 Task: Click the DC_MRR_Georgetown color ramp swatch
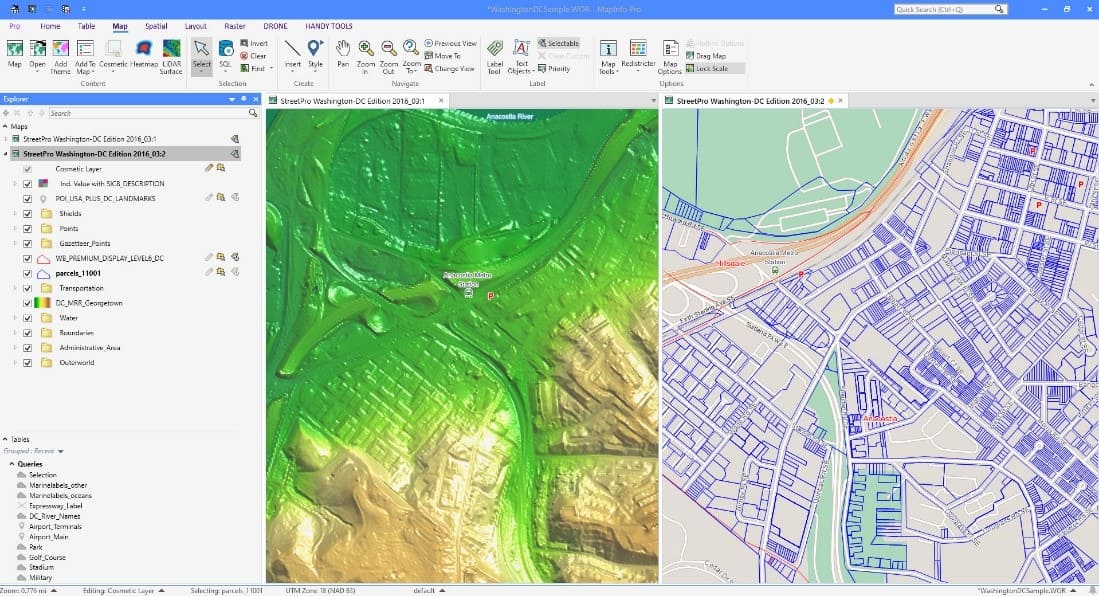pos(44,303)
